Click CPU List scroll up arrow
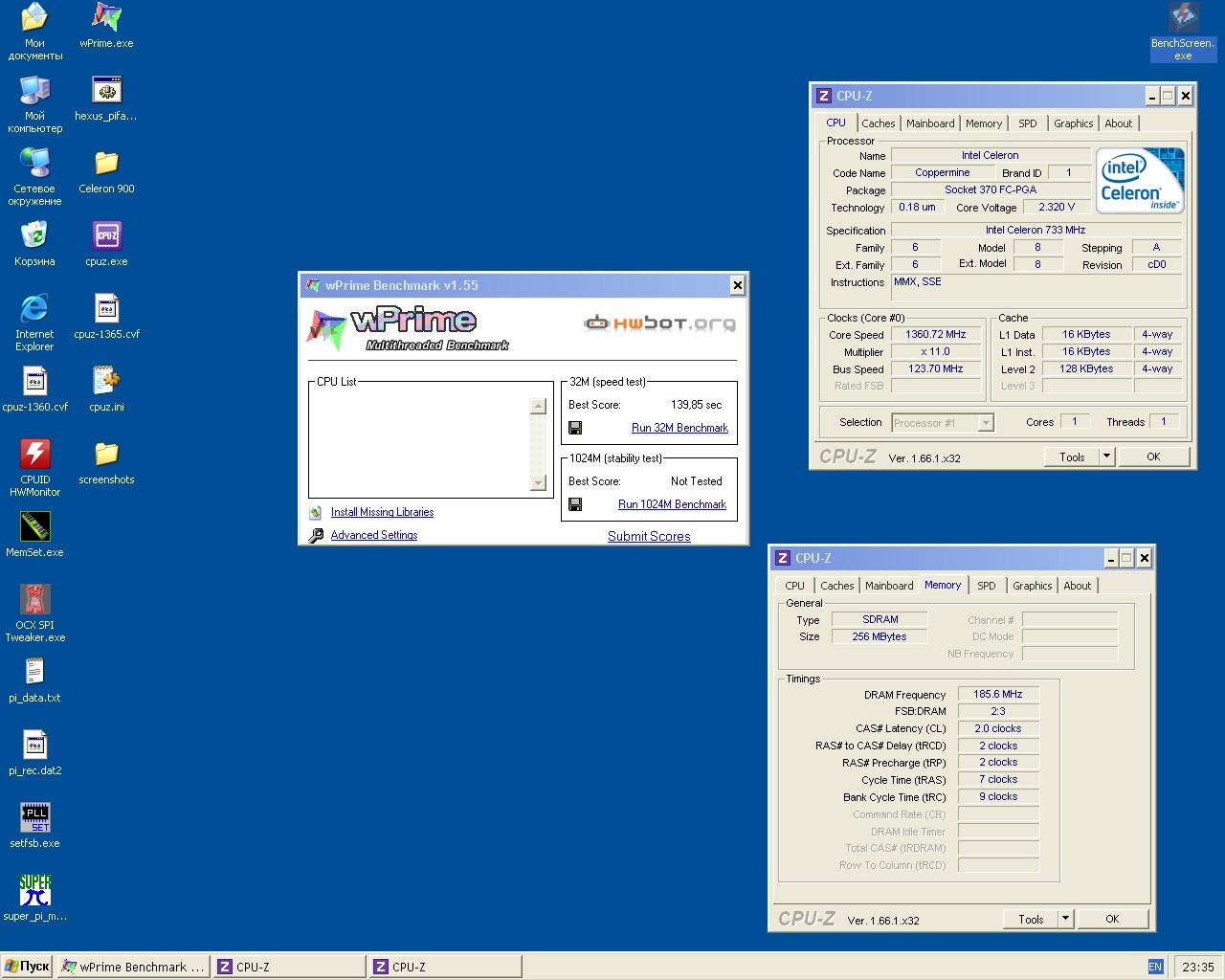This screenshot has height=980, width=1225. coord(538,406)
